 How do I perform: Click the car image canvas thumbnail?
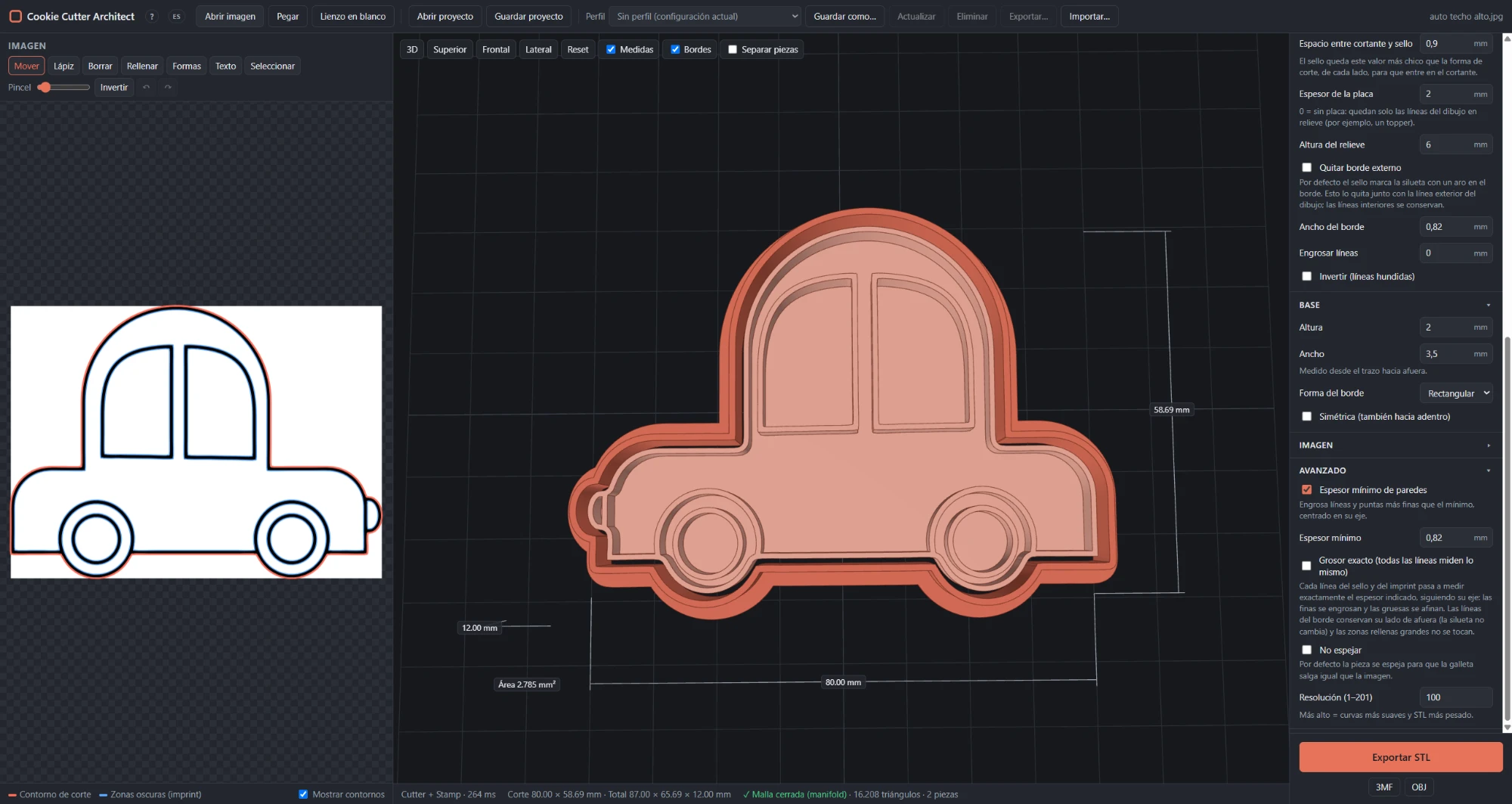click(197, 442)
